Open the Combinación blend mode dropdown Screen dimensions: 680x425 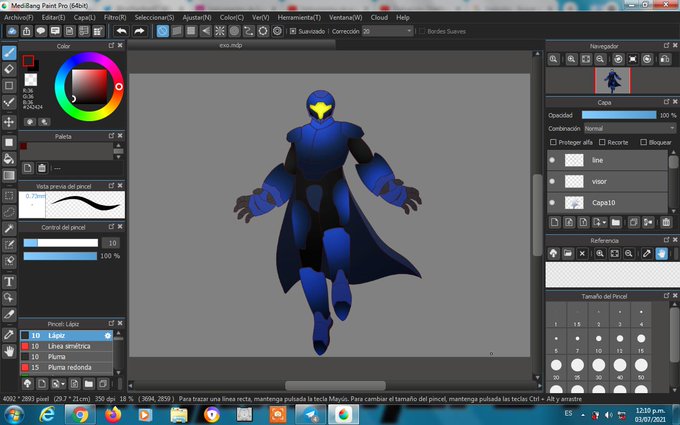coord(630,128)
